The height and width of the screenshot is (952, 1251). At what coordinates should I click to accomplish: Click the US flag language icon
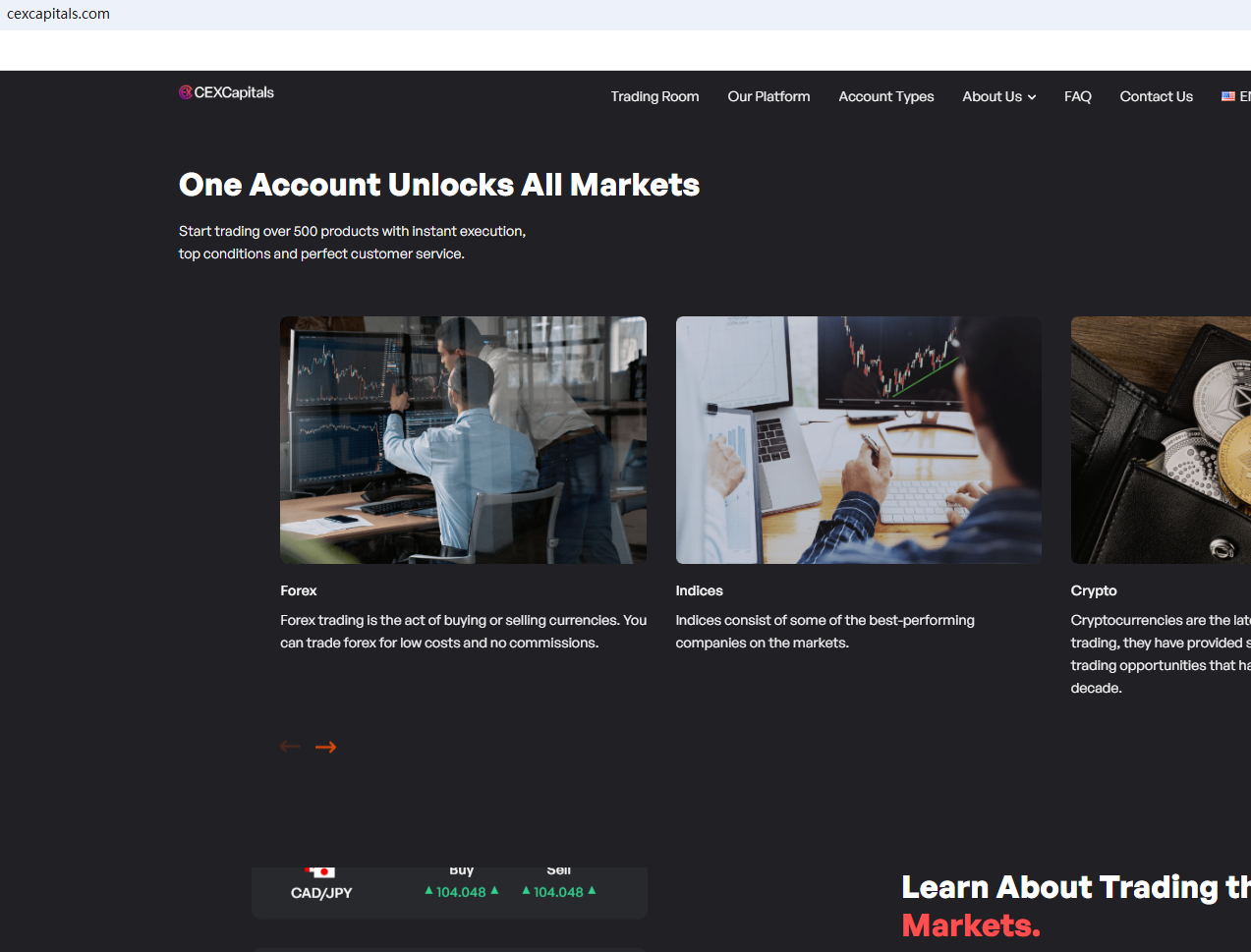coord(1227,96)
